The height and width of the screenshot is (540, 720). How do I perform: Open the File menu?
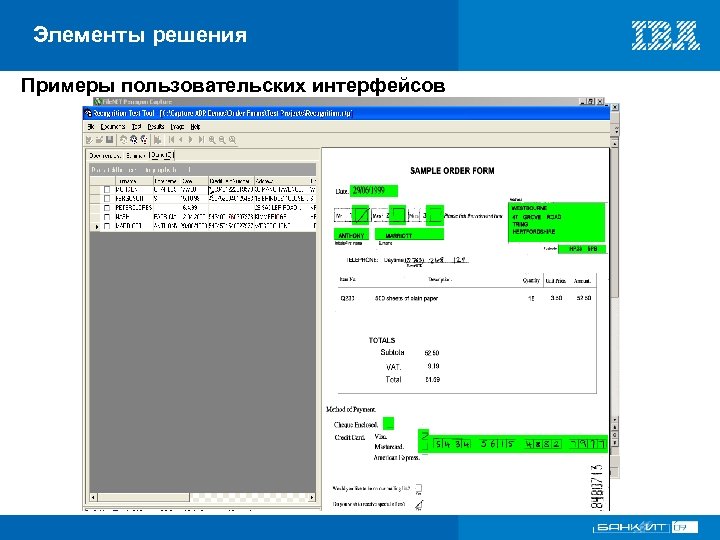pyautogui.click(x=90, y=127)
